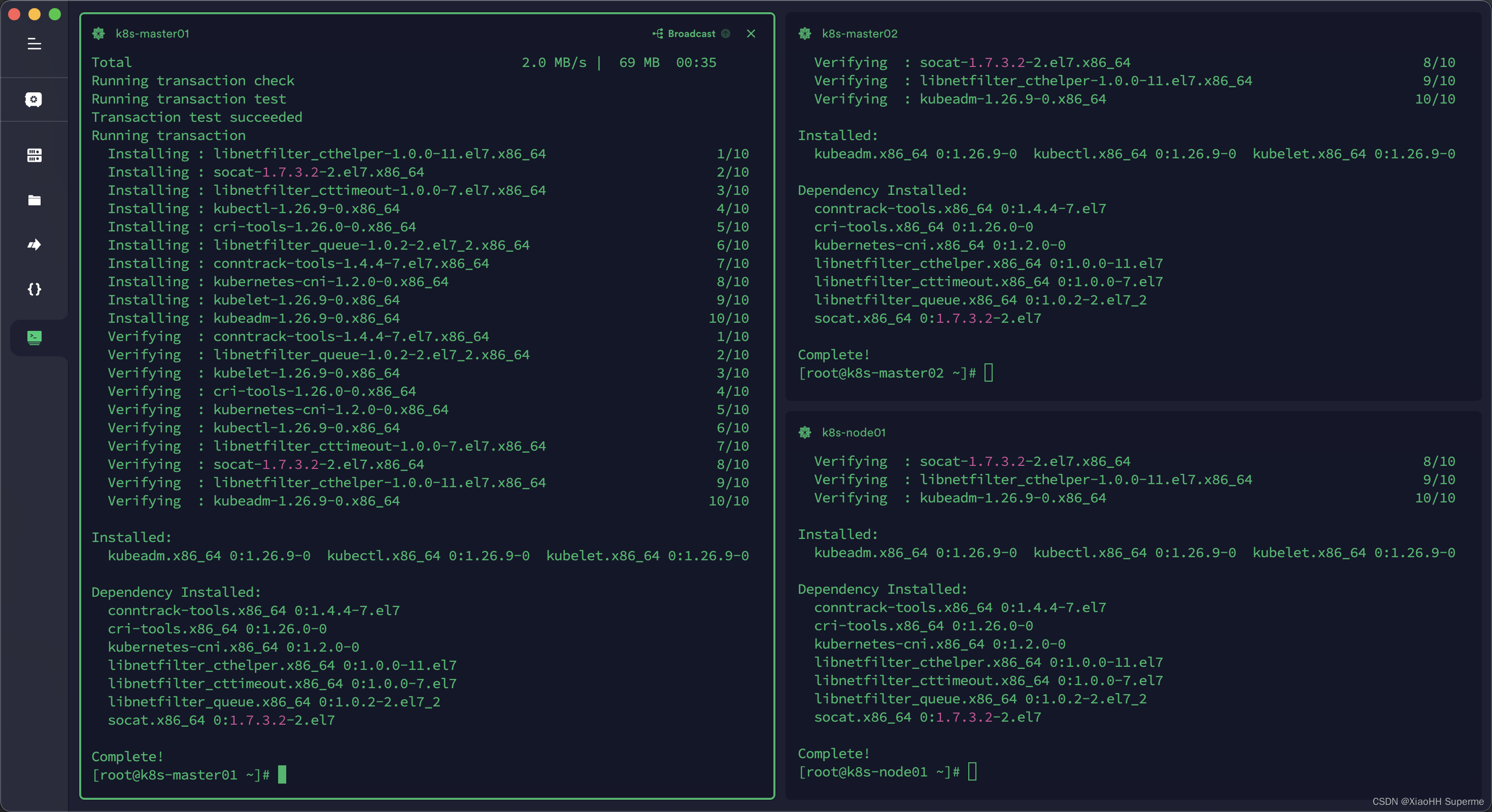Open the SFTP folder icon in the sidebar
Viewport: 1492px width, 812px height.
coord(34,200)
